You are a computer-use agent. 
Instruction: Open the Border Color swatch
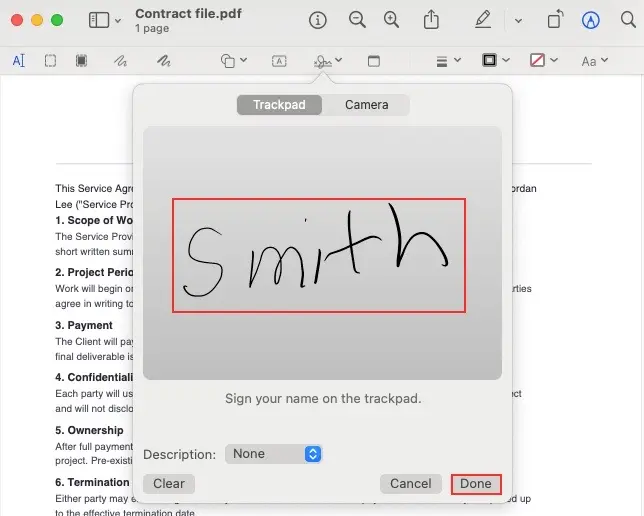[x=489, y=60]
